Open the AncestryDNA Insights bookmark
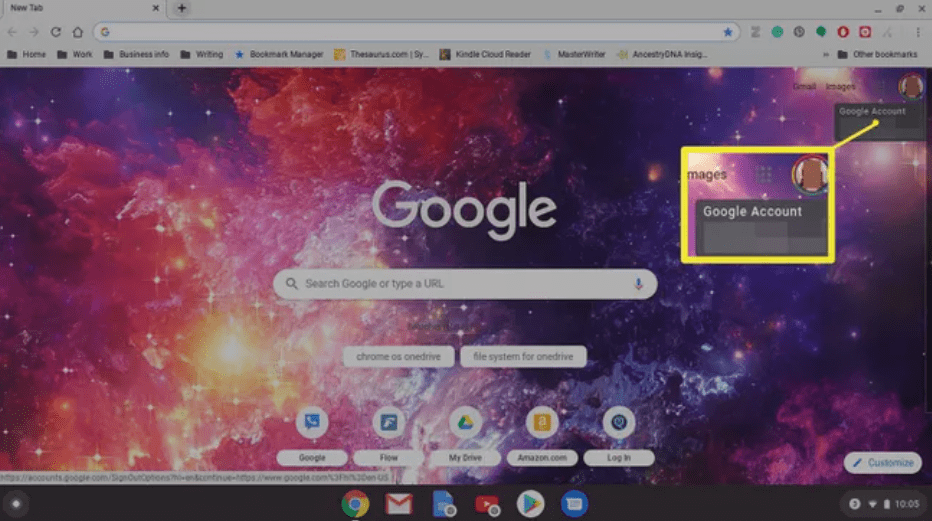932x521 pixels. click(662, 54)
